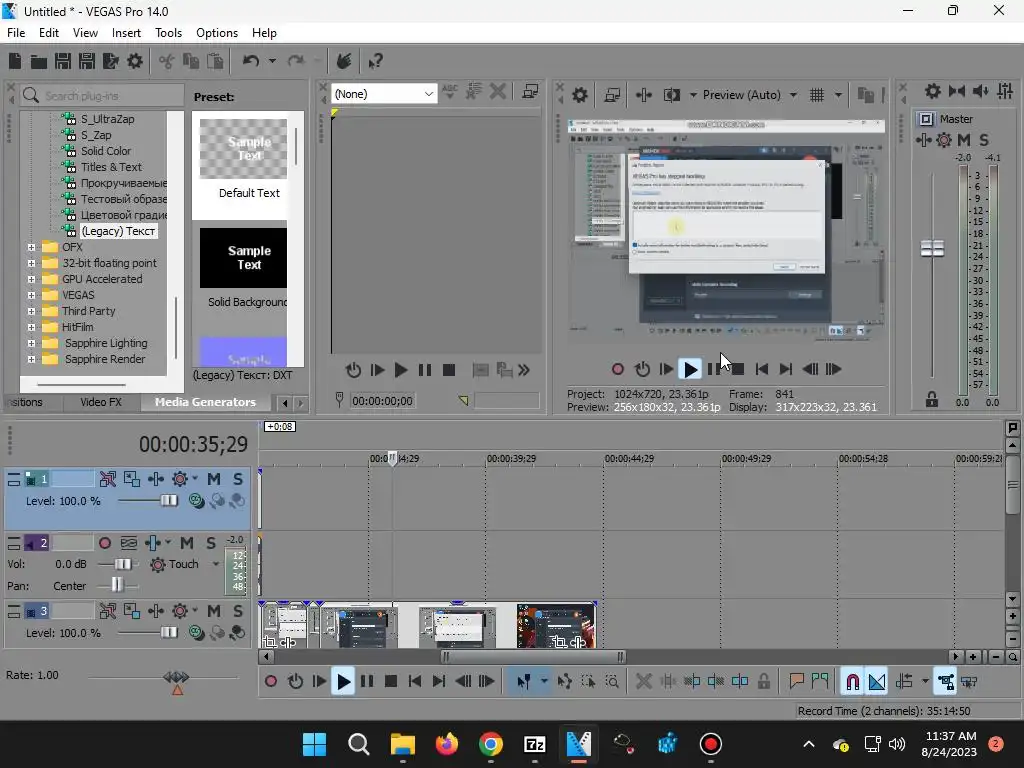
Task: Click the Undo arrow in the toolbar
Action: coord(251,61)
